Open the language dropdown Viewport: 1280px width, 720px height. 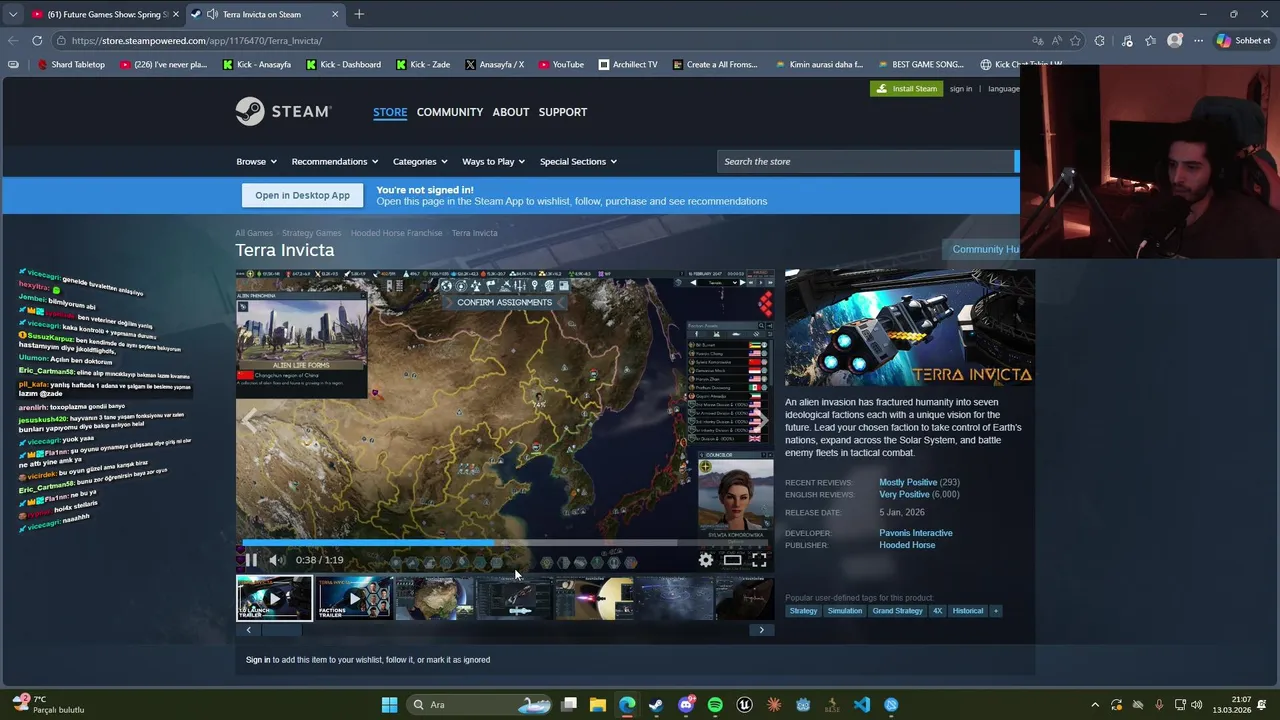click(1004, 89)
